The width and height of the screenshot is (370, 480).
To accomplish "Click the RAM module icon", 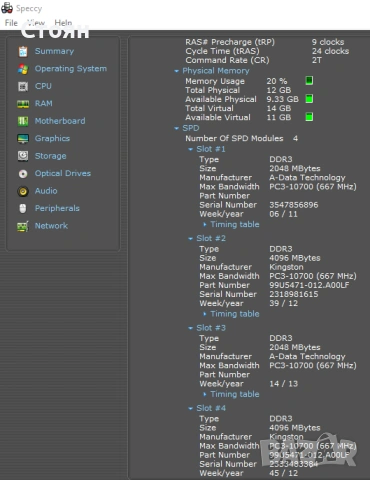I will tap(23, 104).
